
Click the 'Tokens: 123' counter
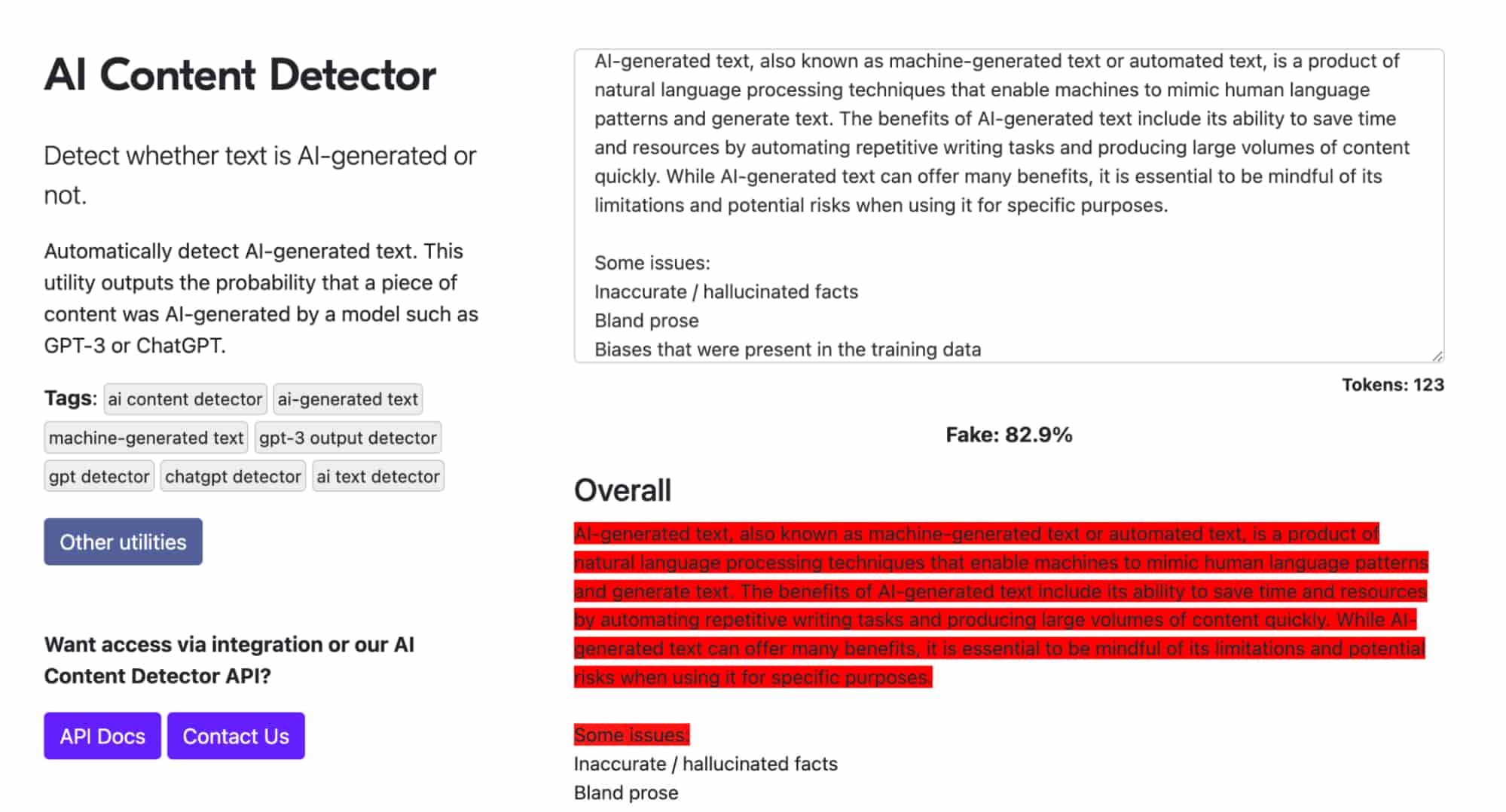pyautogui.click(x=1392, y=385)
